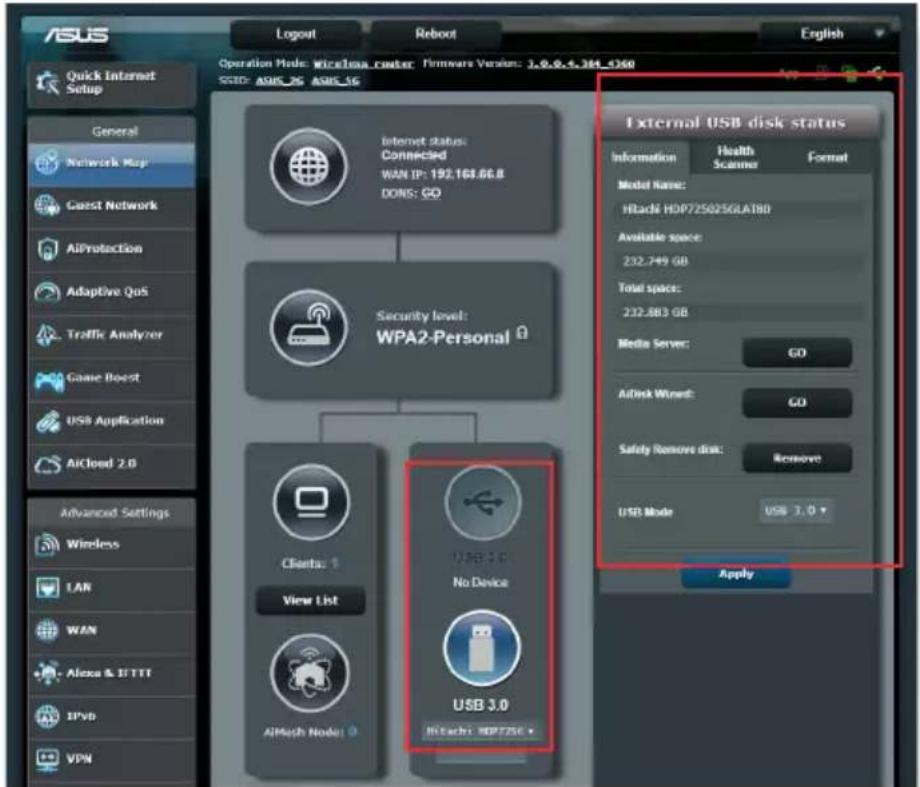The image size is (920, 787).
Task: Select the wireless router security icon
Action: pyautogui.click(x=309, y=327)
